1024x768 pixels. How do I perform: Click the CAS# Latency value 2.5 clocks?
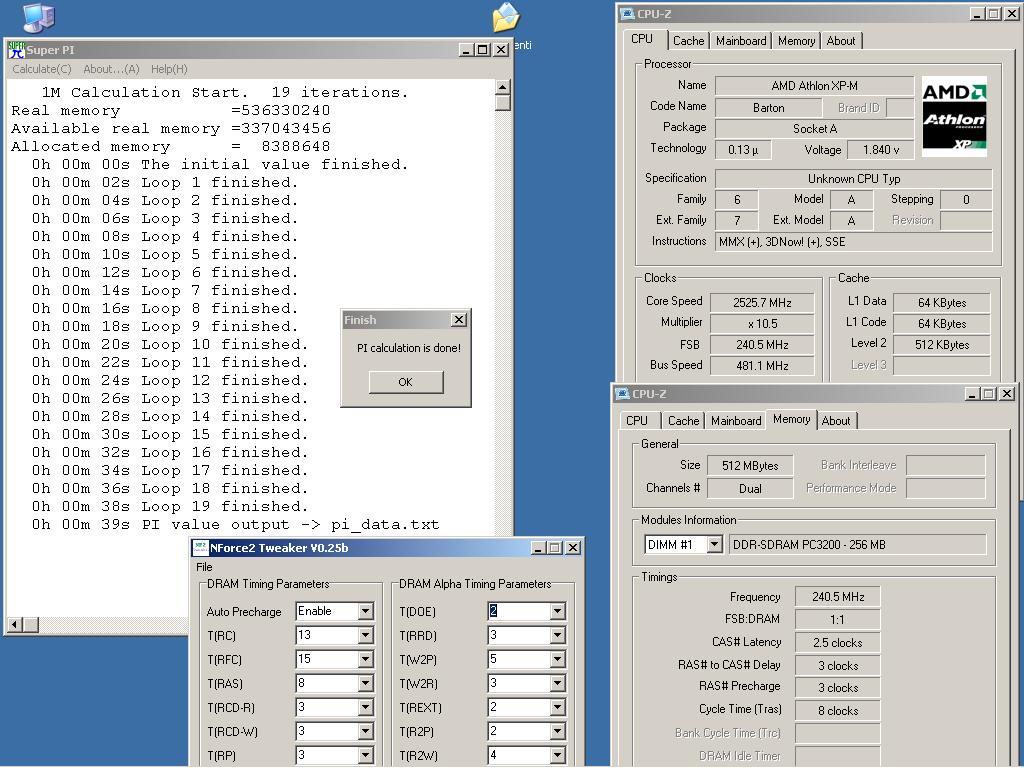(837, 643)
